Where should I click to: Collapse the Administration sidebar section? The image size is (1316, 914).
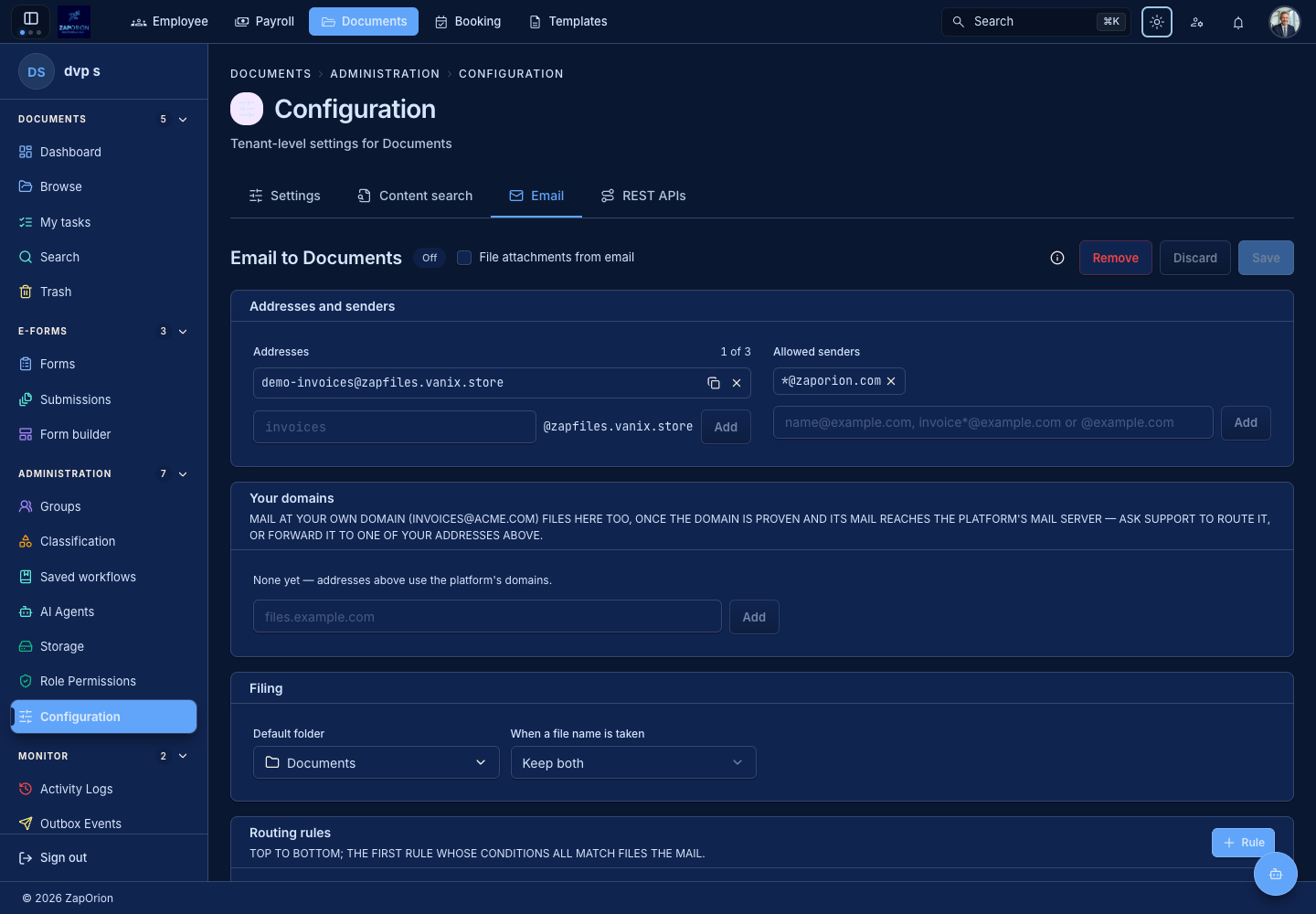click(x=183, y=474)
